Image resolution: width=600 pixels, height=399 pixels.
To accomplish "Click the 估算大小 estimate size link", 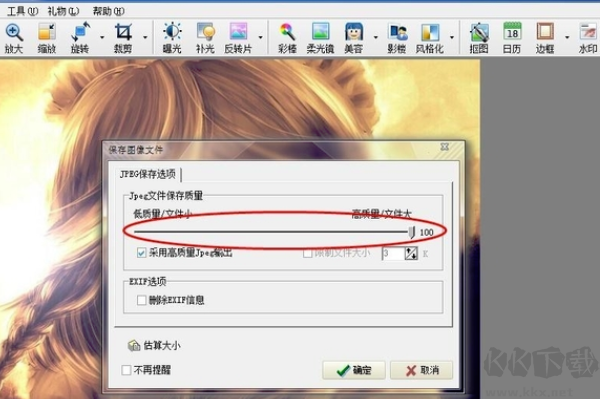I will pos(161,345).
